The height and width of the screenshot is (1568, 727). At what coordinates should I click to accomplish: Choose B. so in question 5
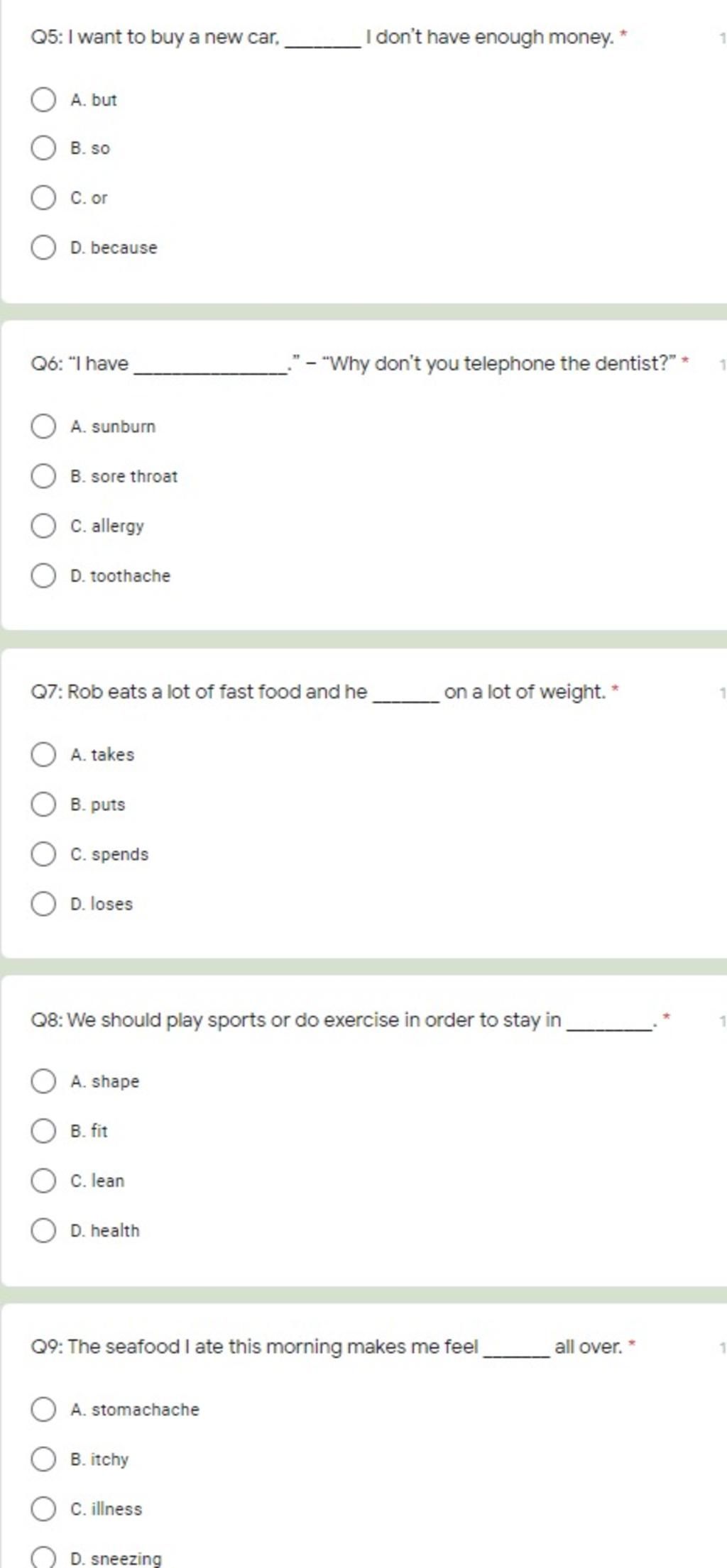43,148
